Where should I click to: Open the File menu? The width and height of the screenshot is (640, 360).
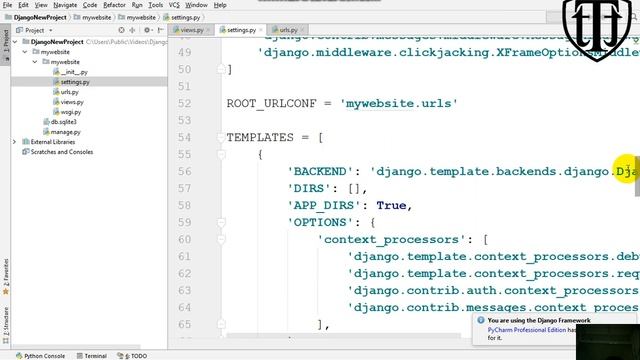[7, 5]
